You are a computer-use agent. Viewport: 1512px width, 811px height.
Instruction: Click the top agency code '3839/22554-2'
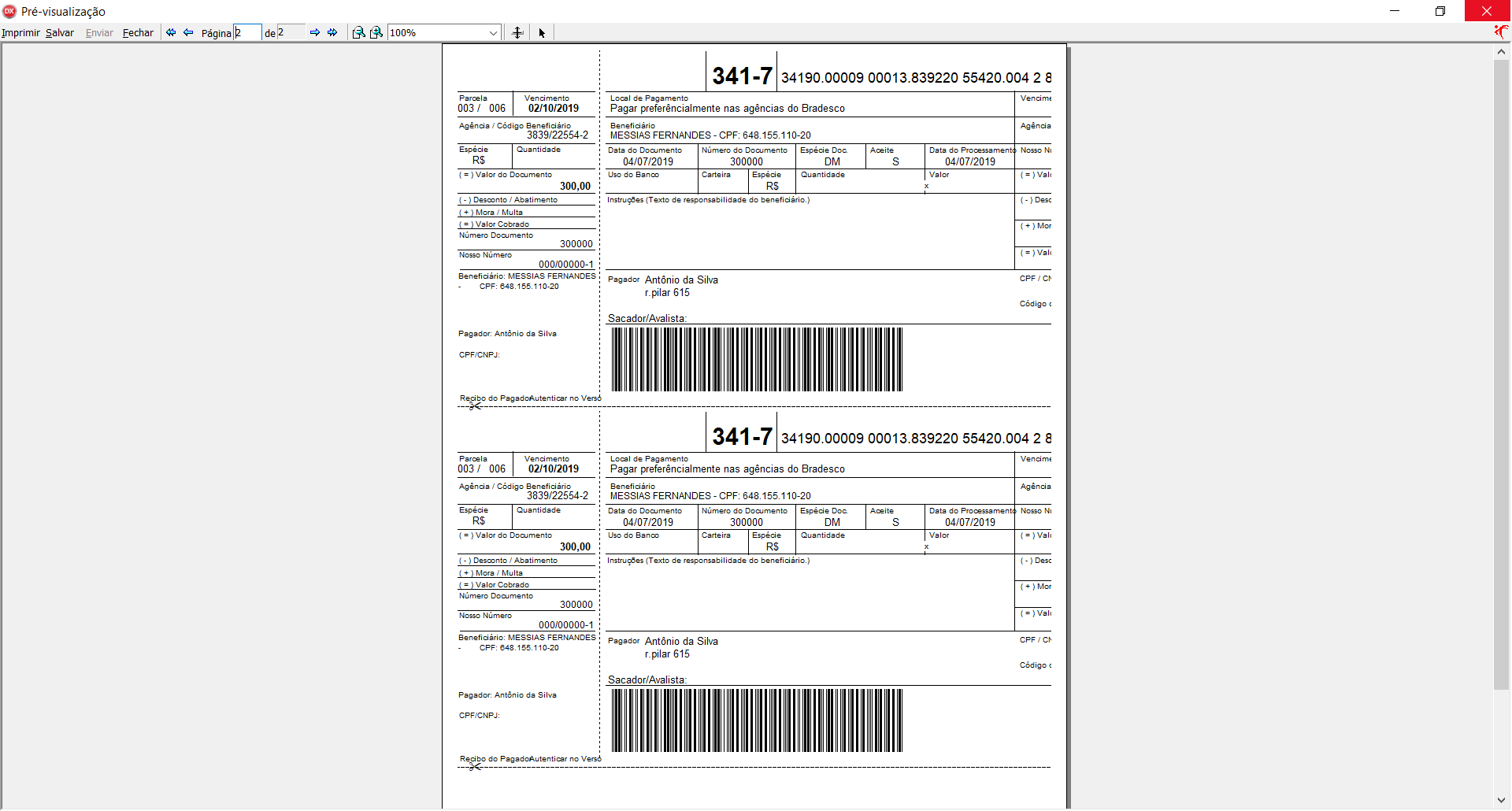point(558,135)
